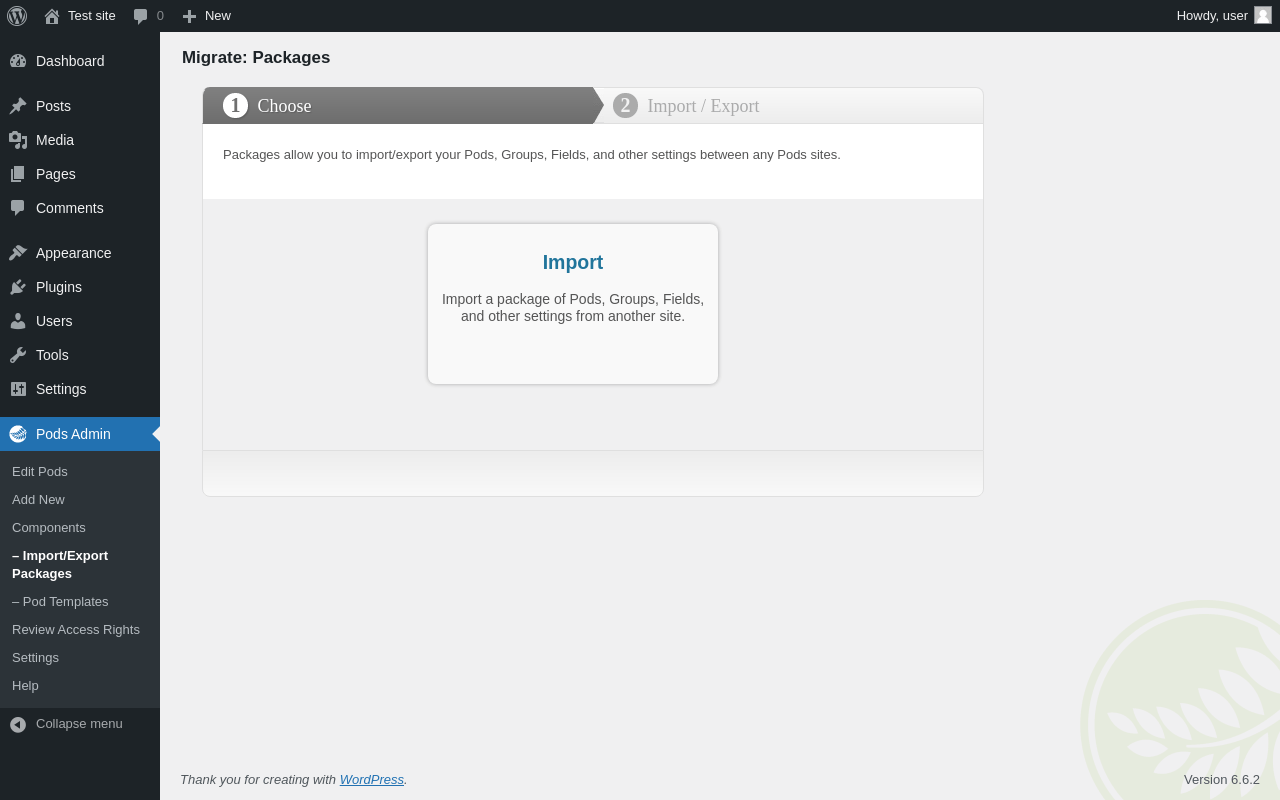
Task: Open Review Access Rights page
Action: coord(76,629)
